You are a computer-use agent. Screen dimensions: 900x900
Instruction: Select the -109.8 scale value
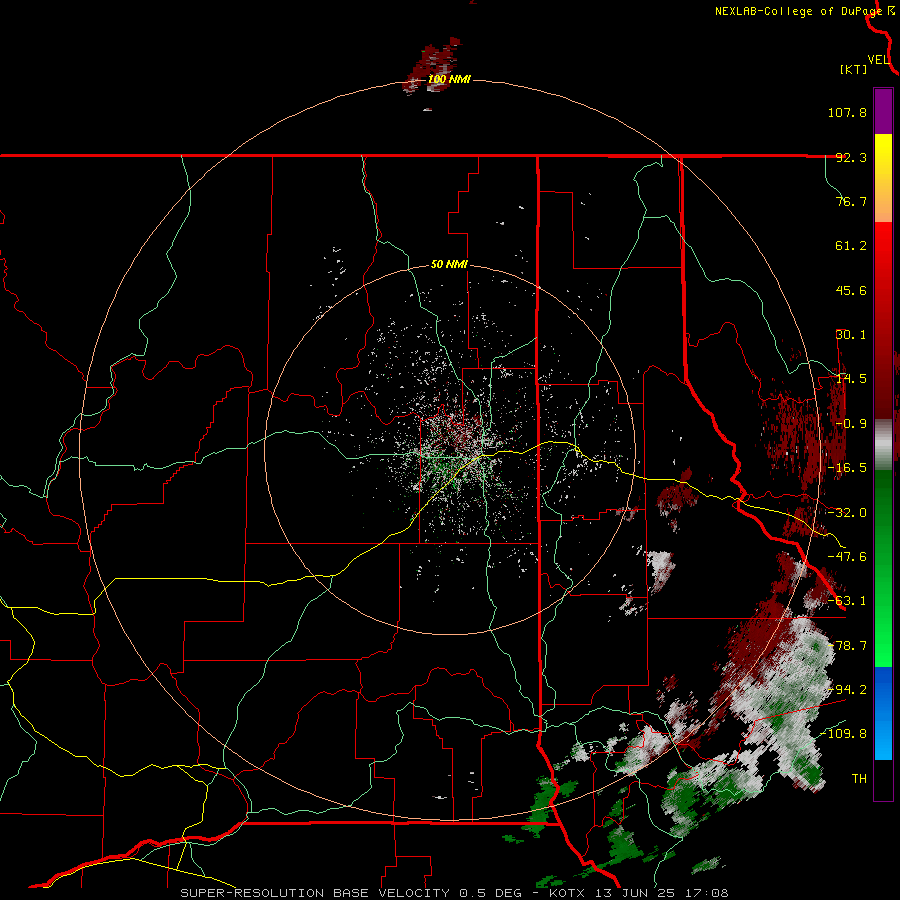pos(843,734)
